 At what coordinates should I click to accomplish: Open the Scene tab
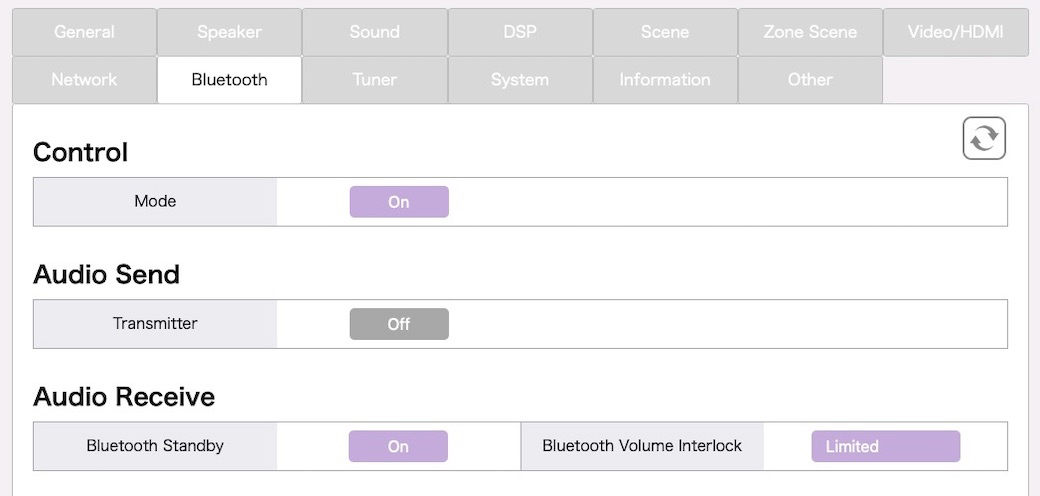click(x=665, y=32)
